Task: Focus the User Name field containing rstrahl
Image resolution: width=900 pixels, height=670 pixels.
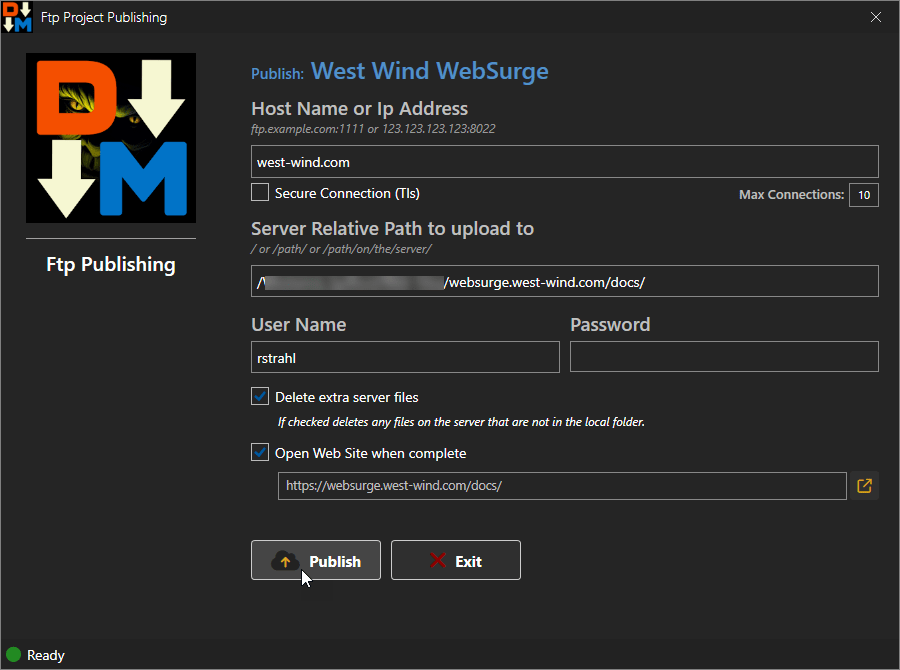Action: point(405,357)
